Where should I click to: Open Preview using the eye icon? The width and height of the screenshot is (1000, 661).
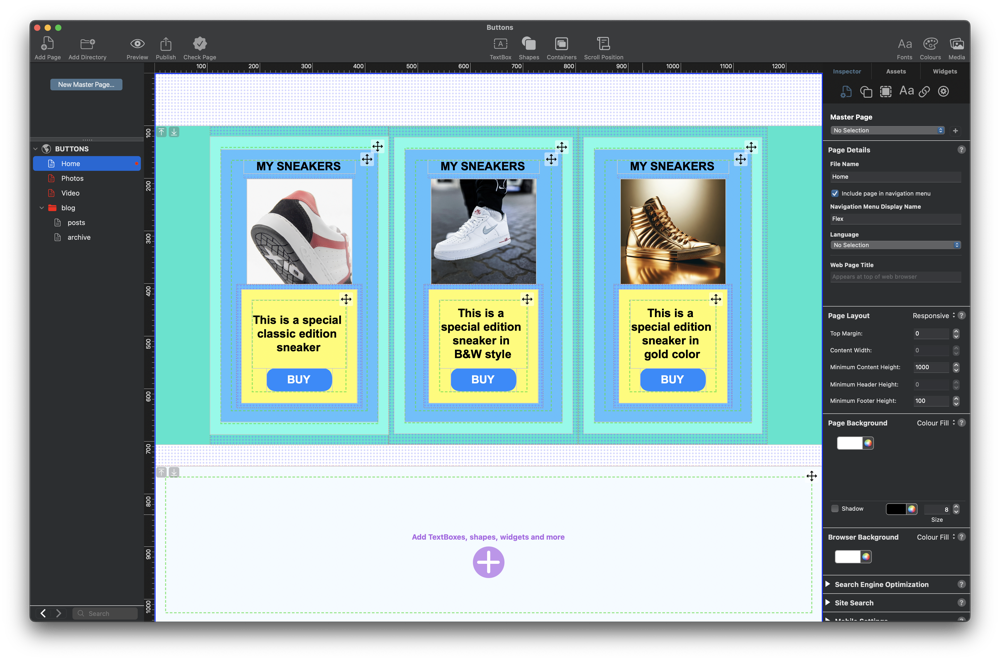point(137,44)
